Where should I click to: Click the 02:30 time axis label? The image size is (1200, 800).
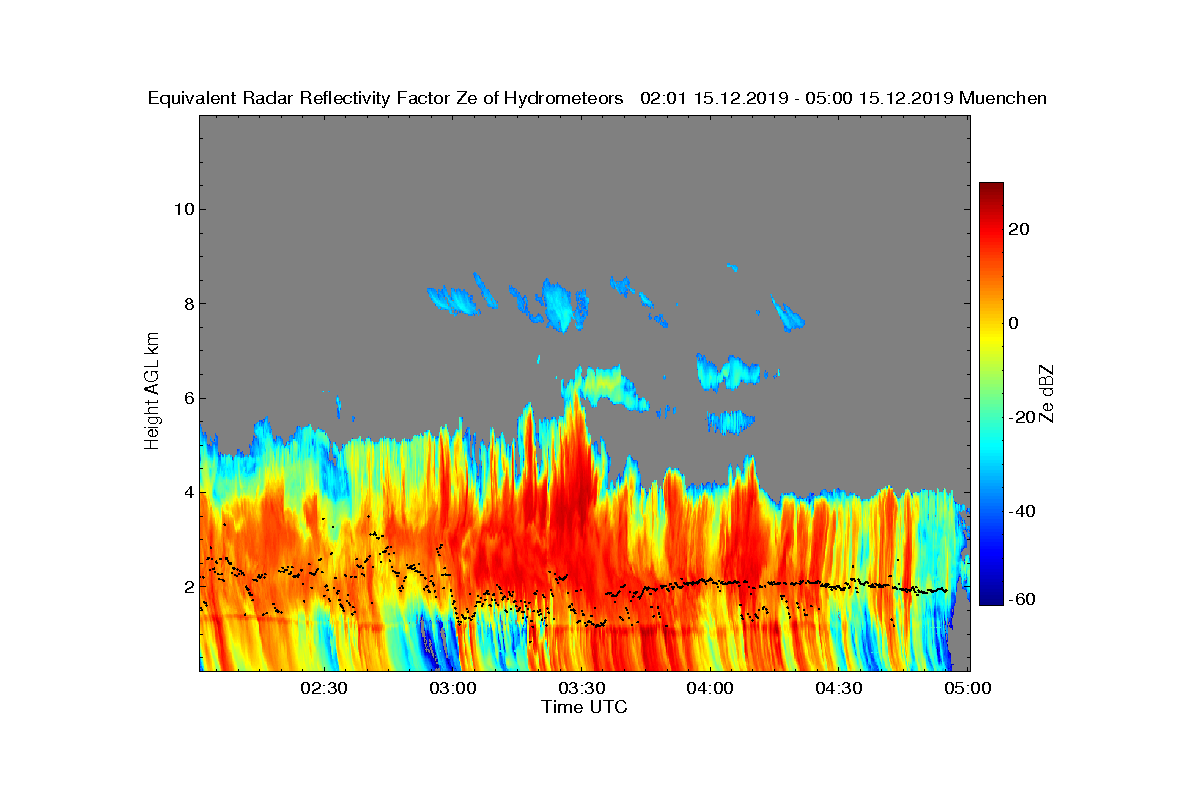point(324,689)
